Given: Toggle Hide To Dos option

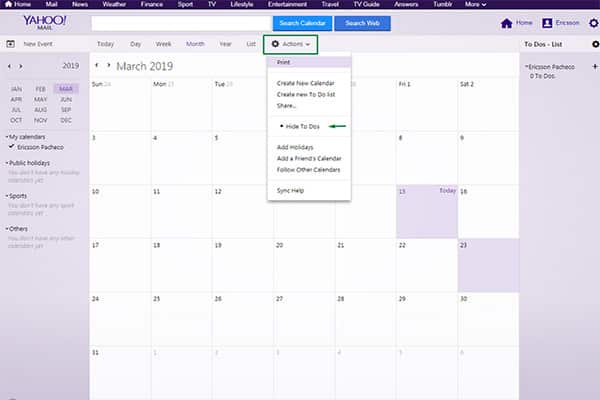Looking at the screenshot, I should (302, 126).
